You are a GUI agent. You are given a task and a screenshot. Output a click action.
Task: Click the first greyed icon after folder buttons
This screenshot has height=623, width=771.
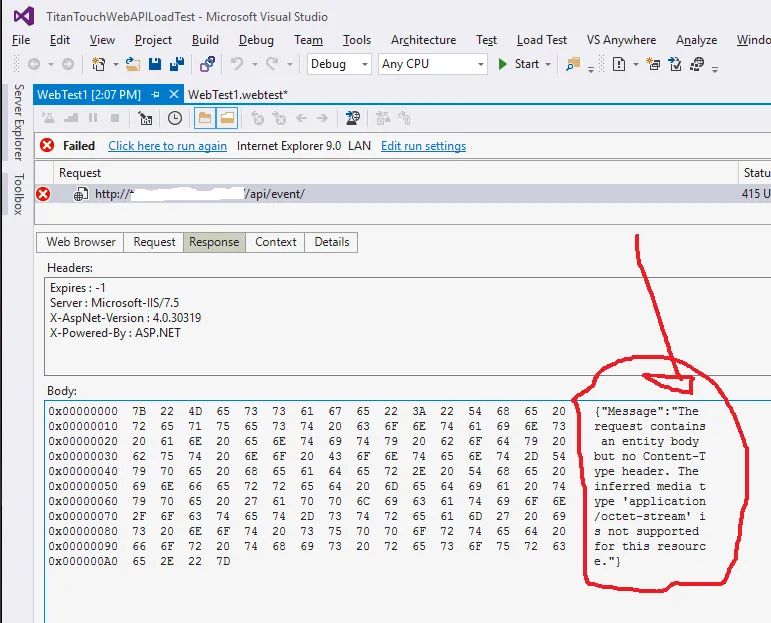click(x=258, y=118)
